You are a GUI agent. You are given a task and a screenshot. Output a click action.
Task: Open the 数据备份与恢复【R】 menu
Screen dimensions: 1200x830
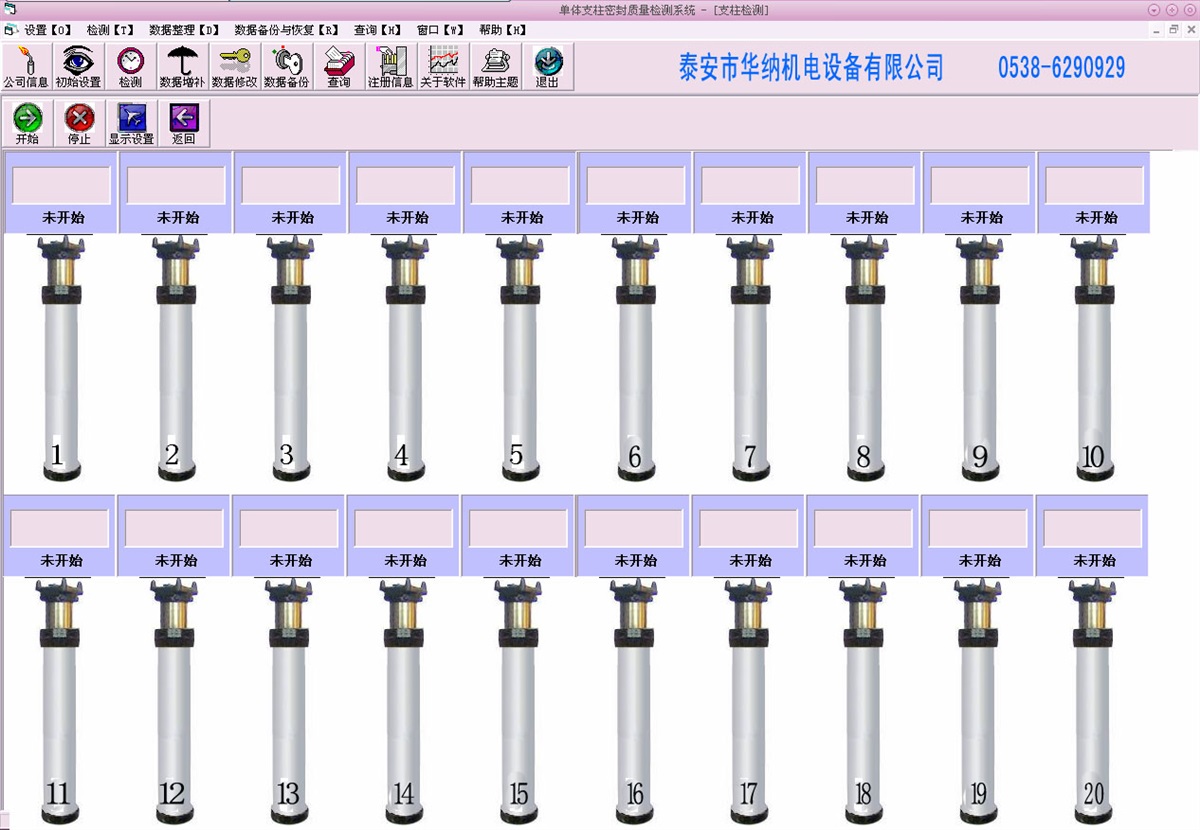286,30
